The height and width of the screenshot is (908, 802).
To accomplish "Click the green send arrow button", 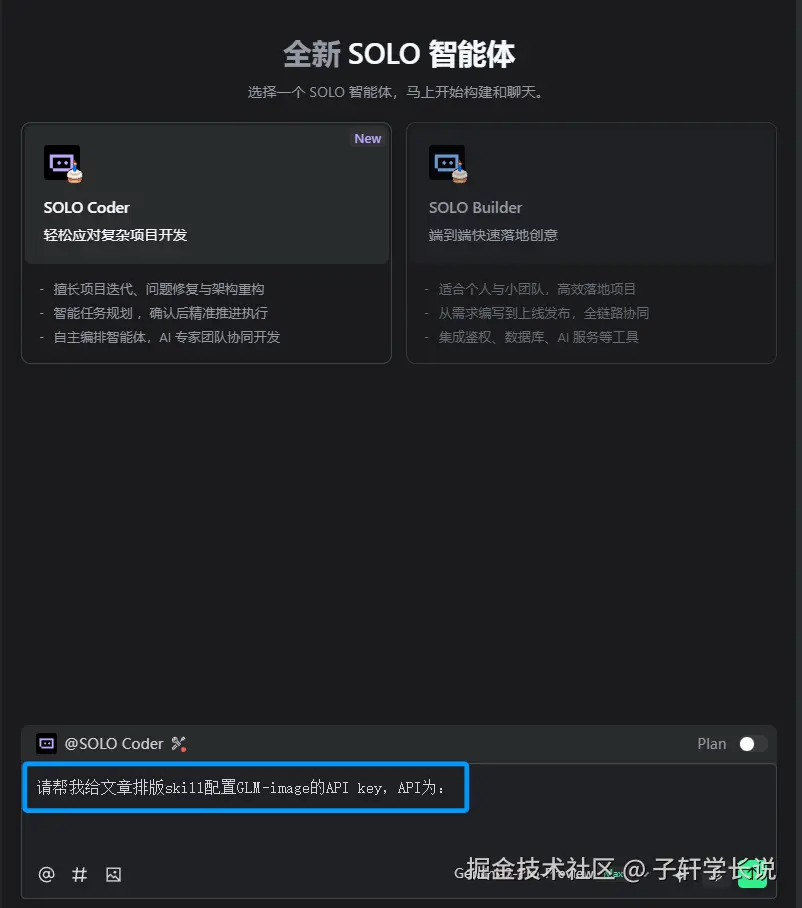I will click(x=752, y=874).
